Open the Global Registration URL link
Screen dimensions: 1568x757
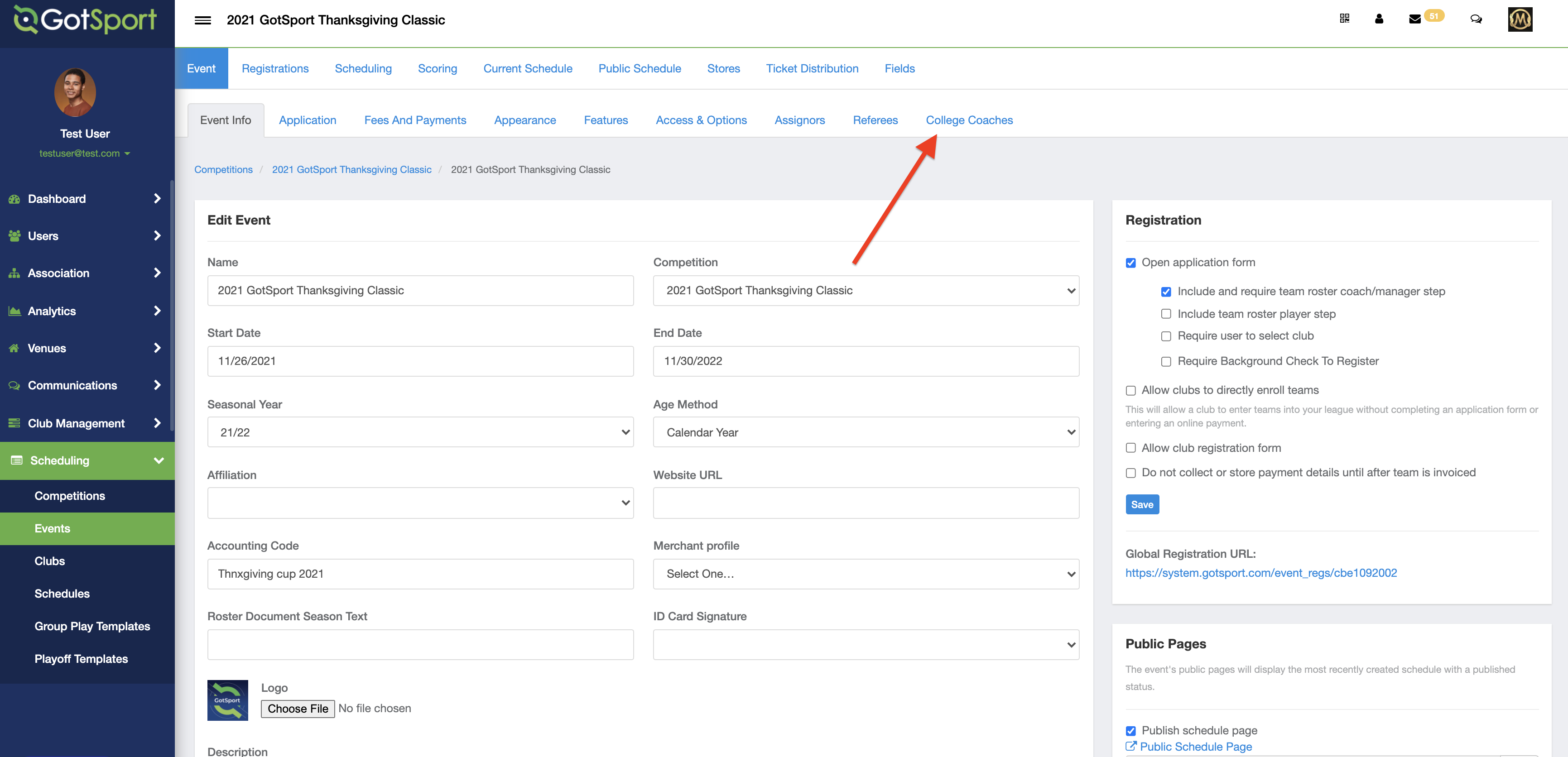(x=1260, y=573)
